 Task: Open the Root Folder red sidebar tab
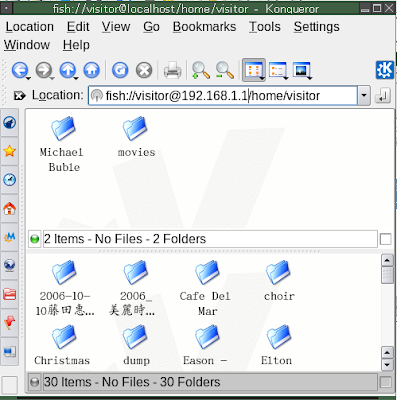(9, 294)
